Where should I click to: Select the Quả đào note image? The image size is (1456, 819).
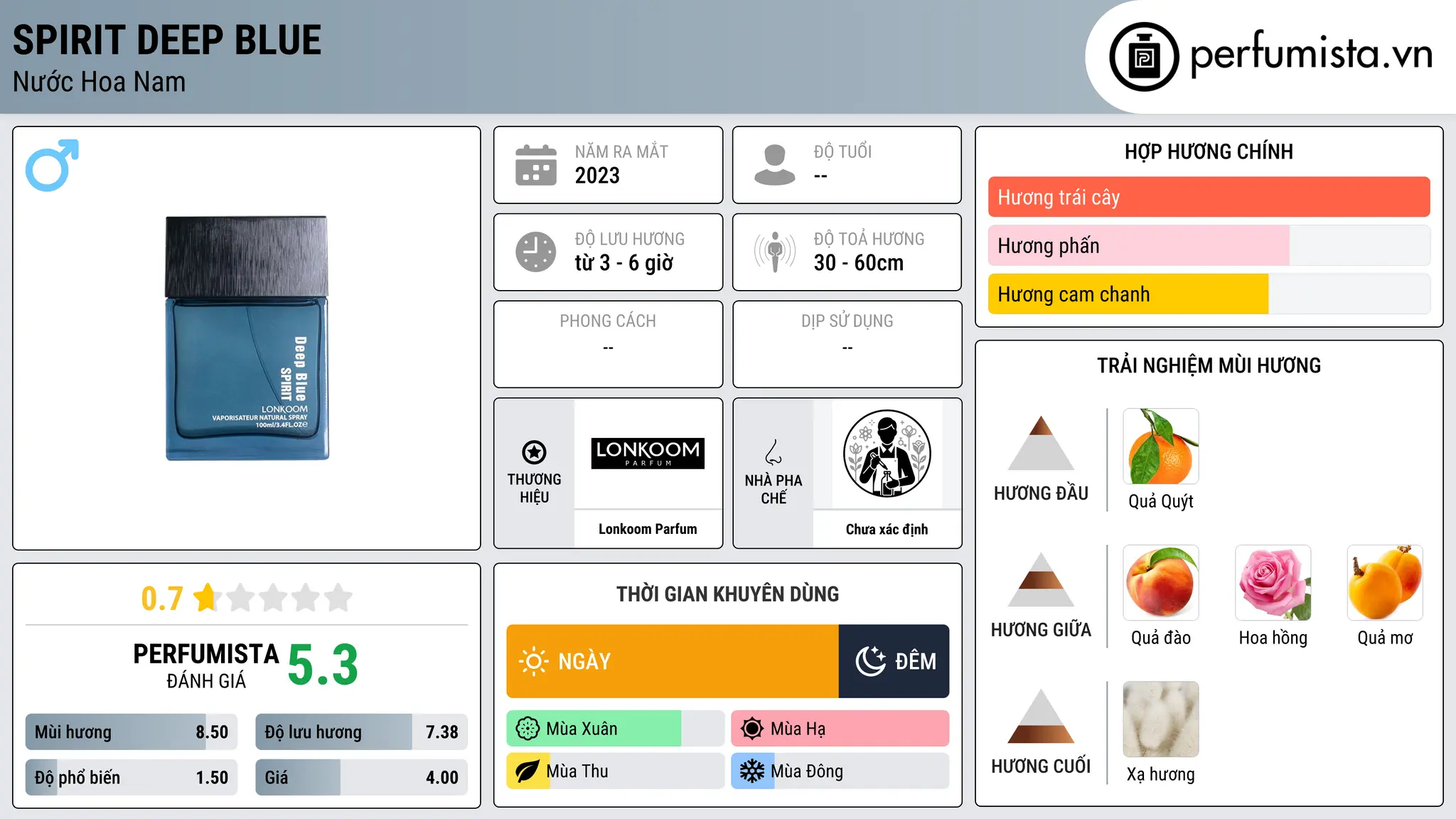1161,583
